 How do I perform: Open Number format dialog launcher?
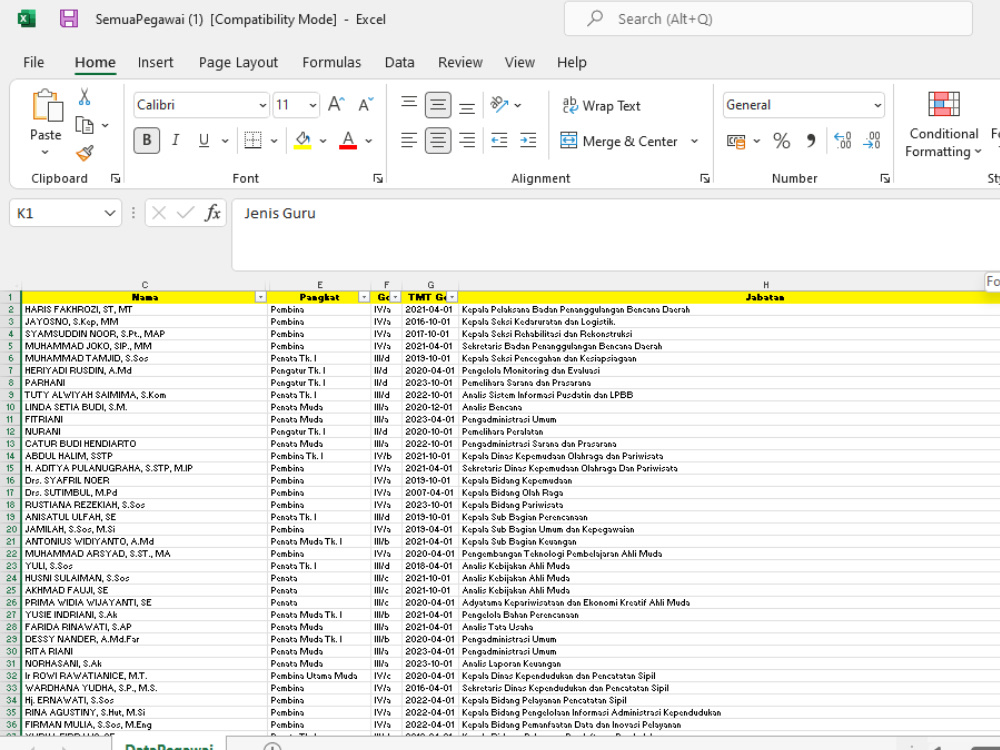click(885, 179)
